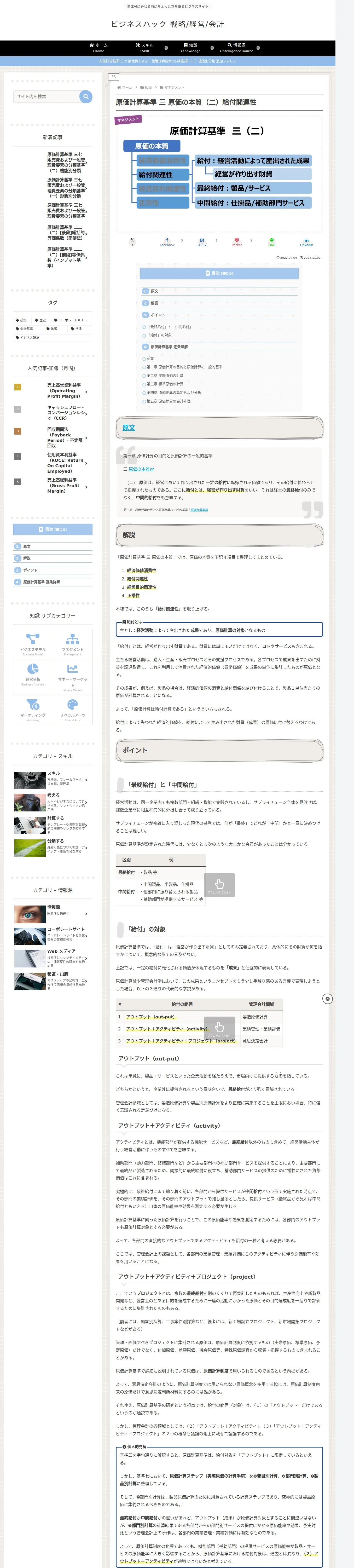The height and width of the screenshot is (1568, 354).
Task: Open the 情報源 nav menu item
Action: [237, 48]
